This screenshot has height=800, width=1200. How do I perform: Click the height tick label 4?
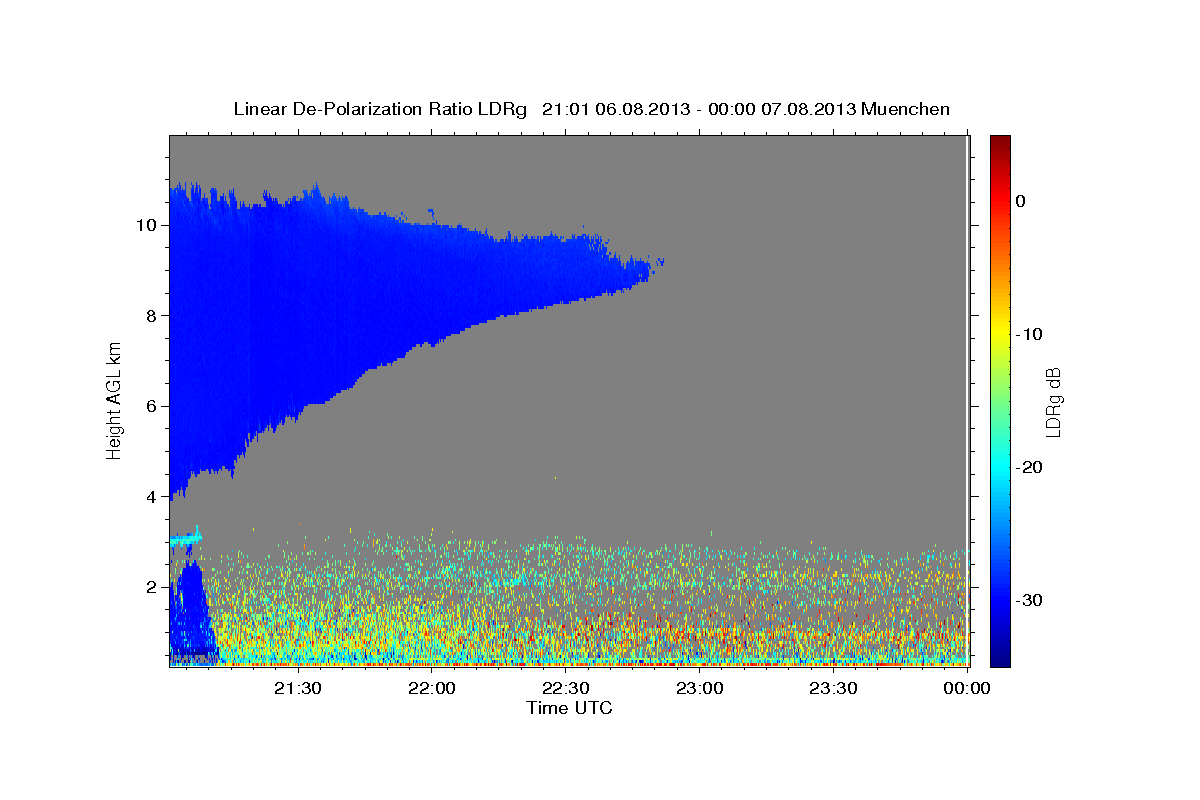point(149,497)
